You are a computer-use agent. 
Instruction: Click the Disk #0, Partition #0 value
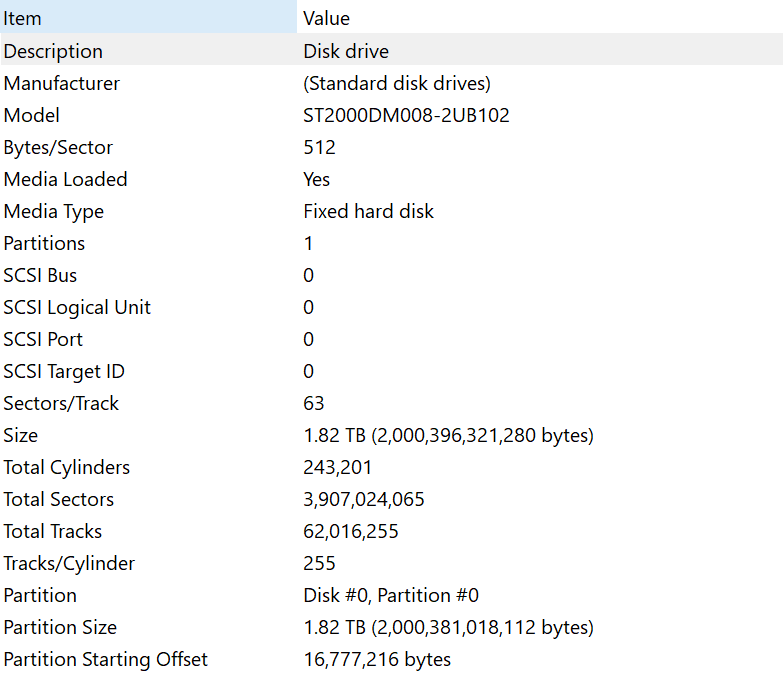(x=391, y=595)
